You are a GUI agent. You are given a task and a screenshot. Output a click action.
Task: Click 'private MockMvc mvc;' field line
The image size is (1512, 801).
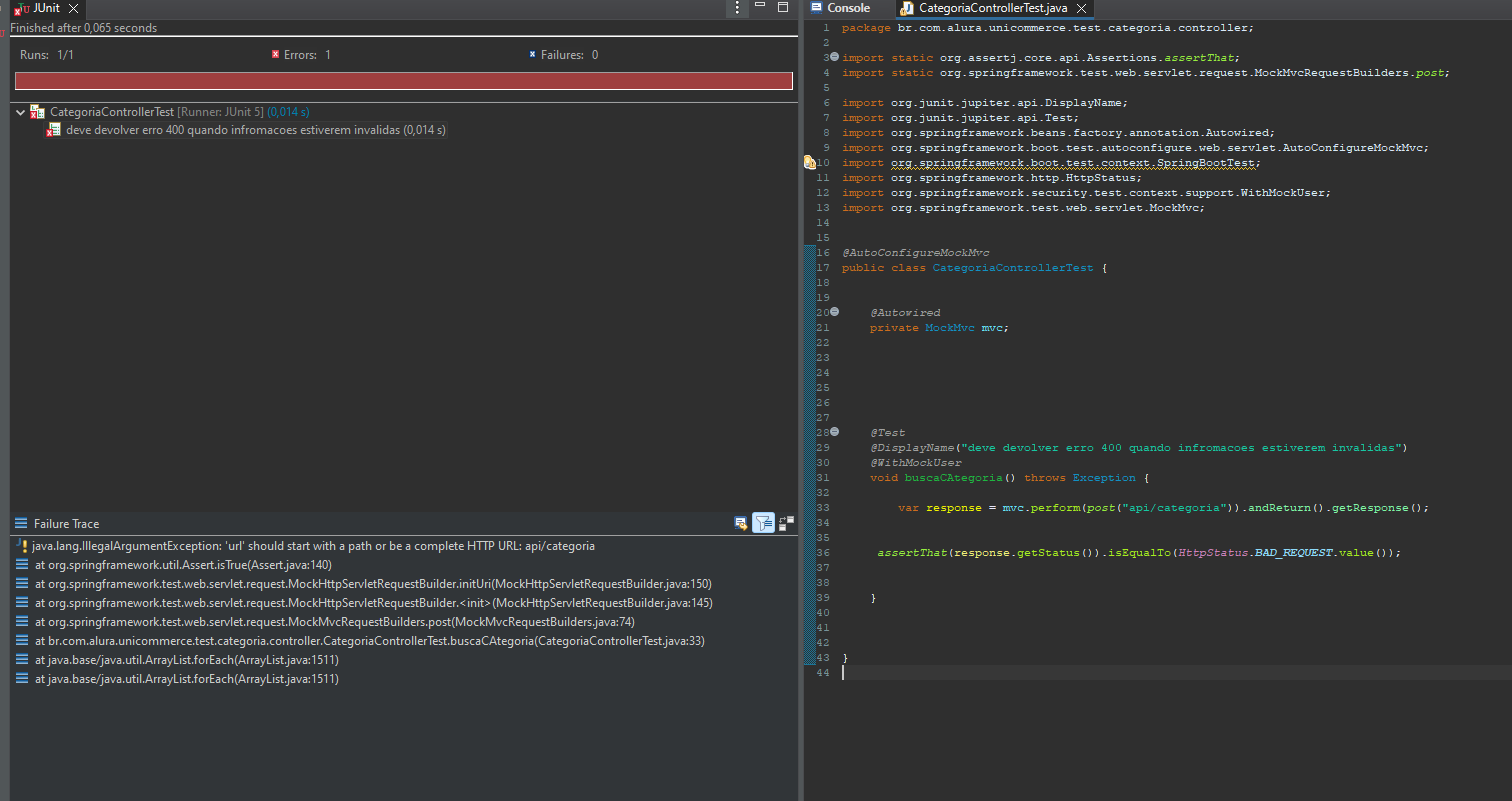940,327
